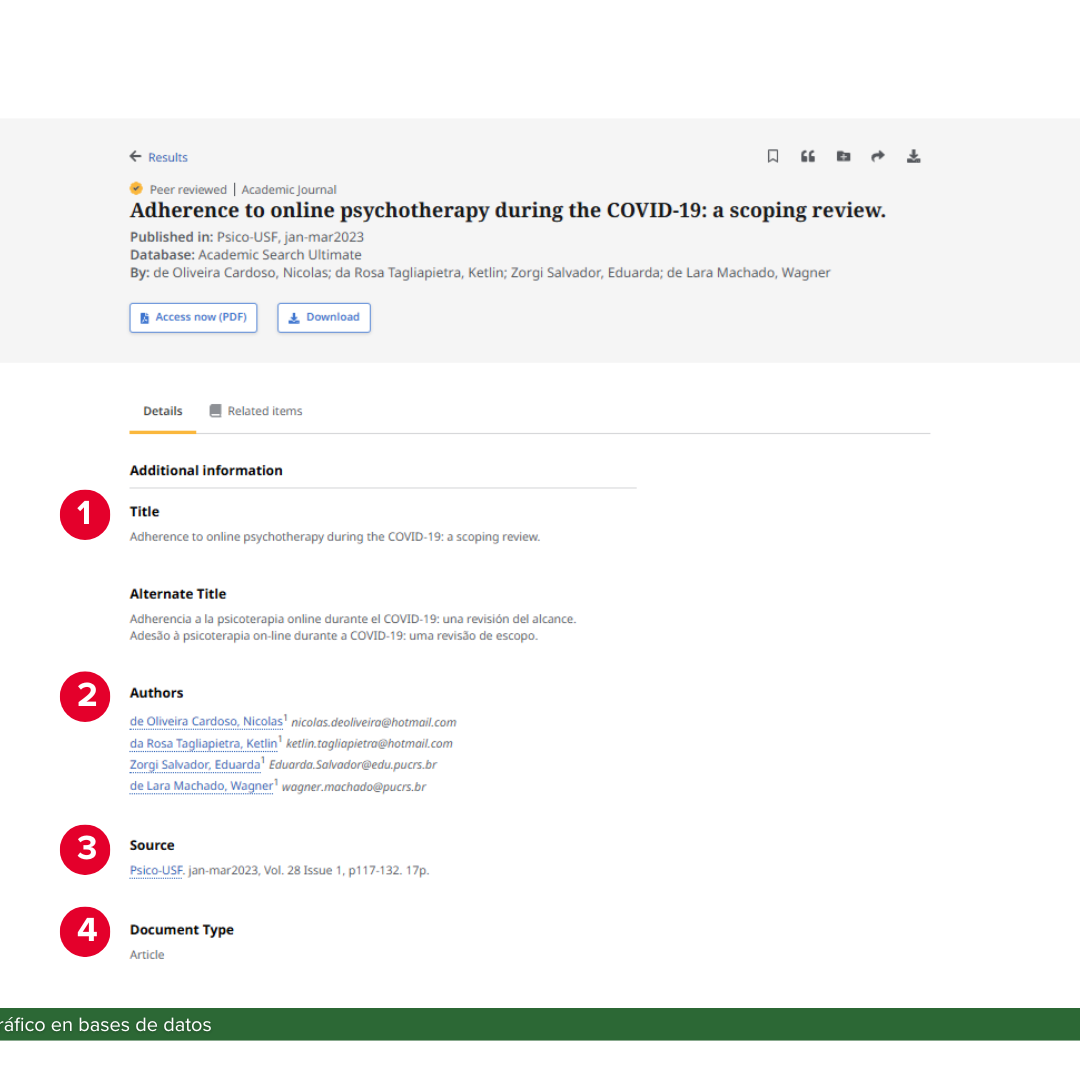The image size is (1080, 1080).
Task: Bookmark this article record
Action: 772,156
